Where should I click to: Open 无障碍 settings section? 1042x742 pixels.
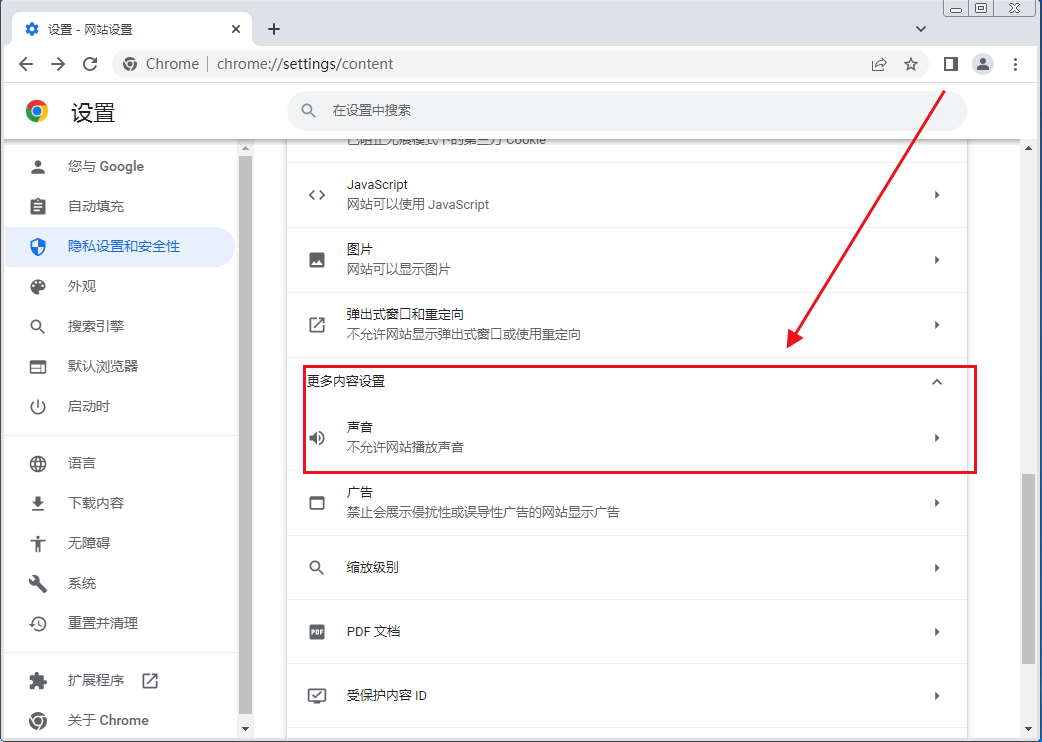(120, 543)
